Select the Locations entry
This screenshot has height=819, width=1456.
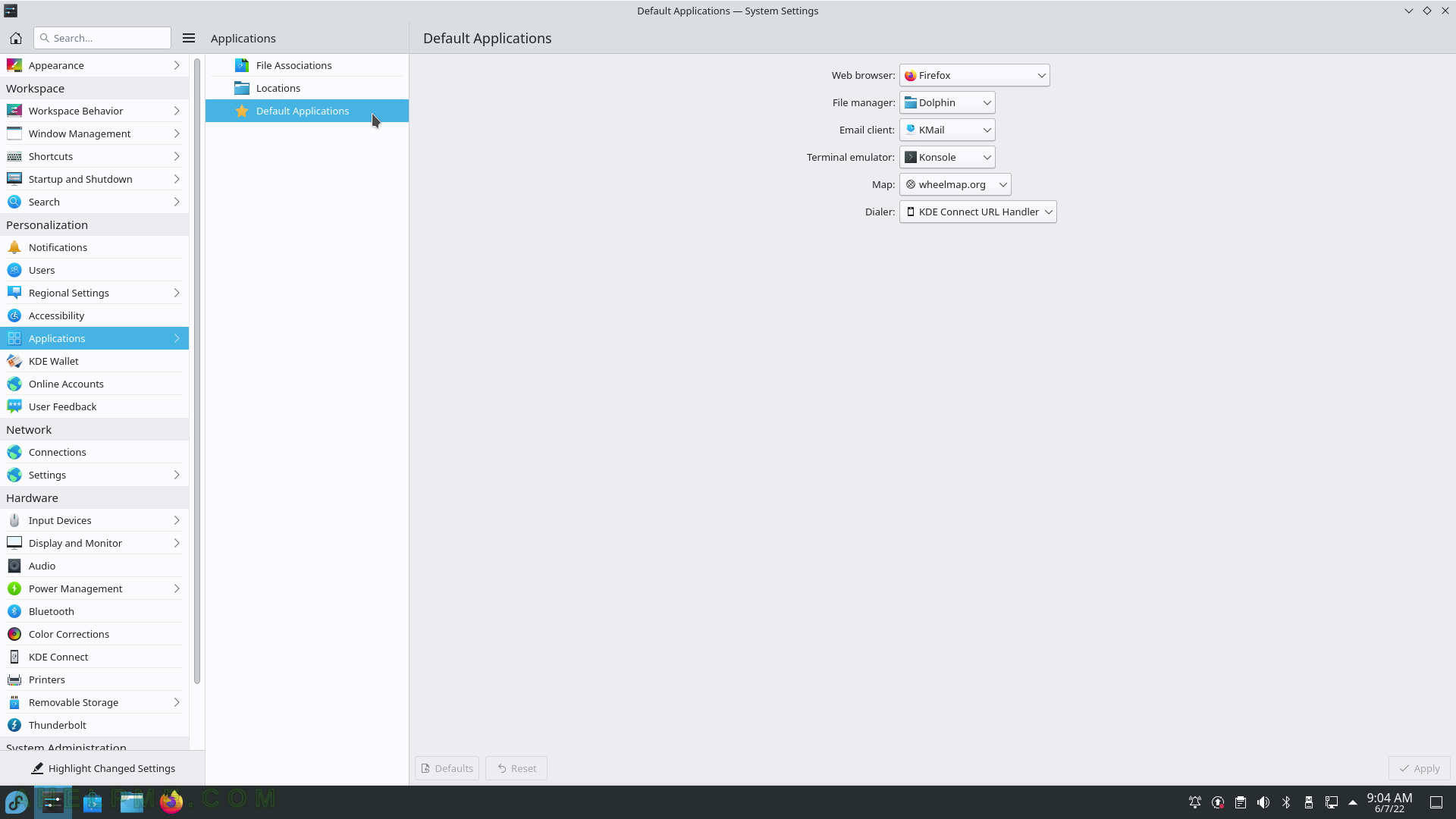(x=307, y=88)
